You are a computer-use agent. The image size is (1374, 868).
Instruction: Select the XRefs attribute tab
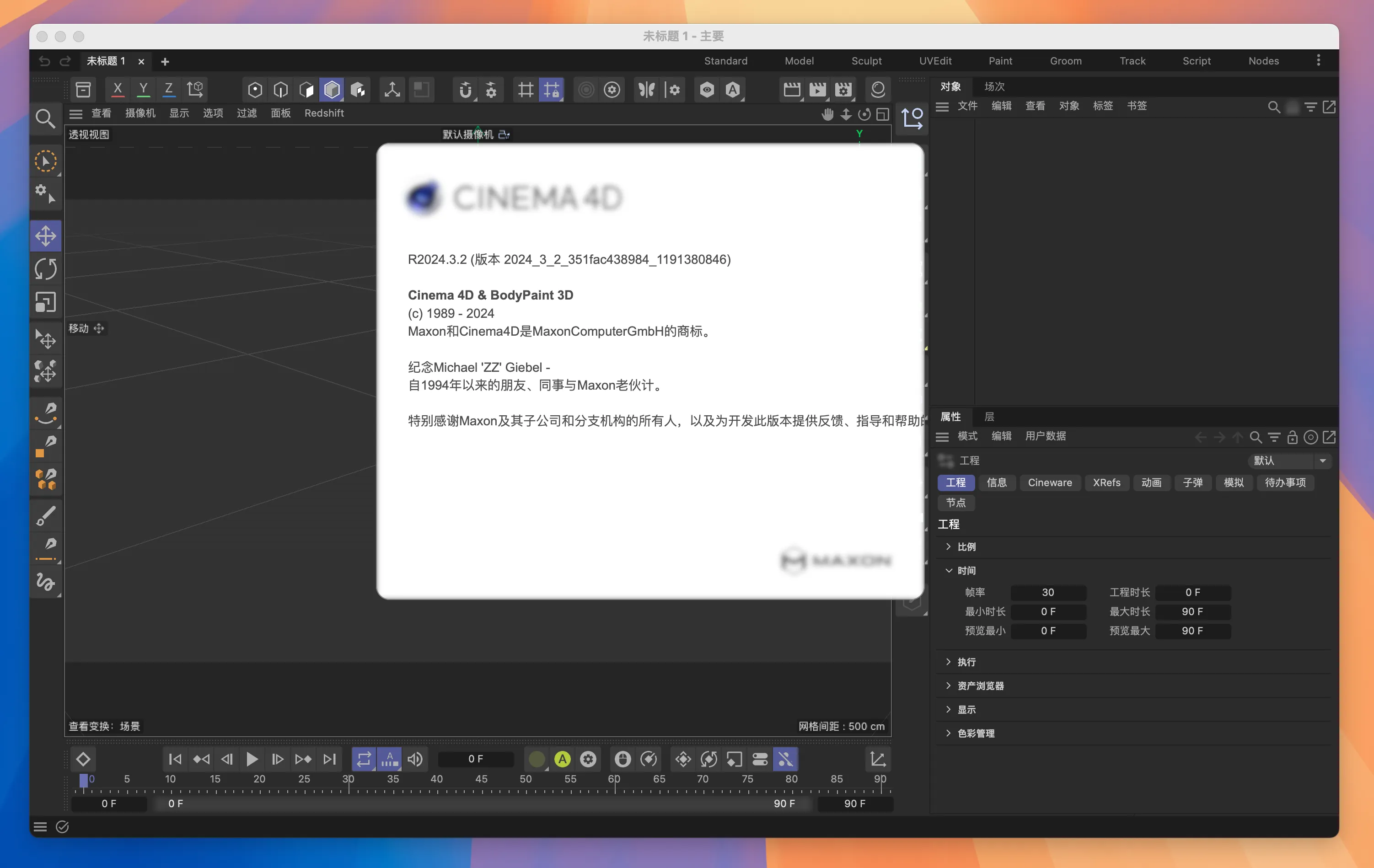(1106, 483)
